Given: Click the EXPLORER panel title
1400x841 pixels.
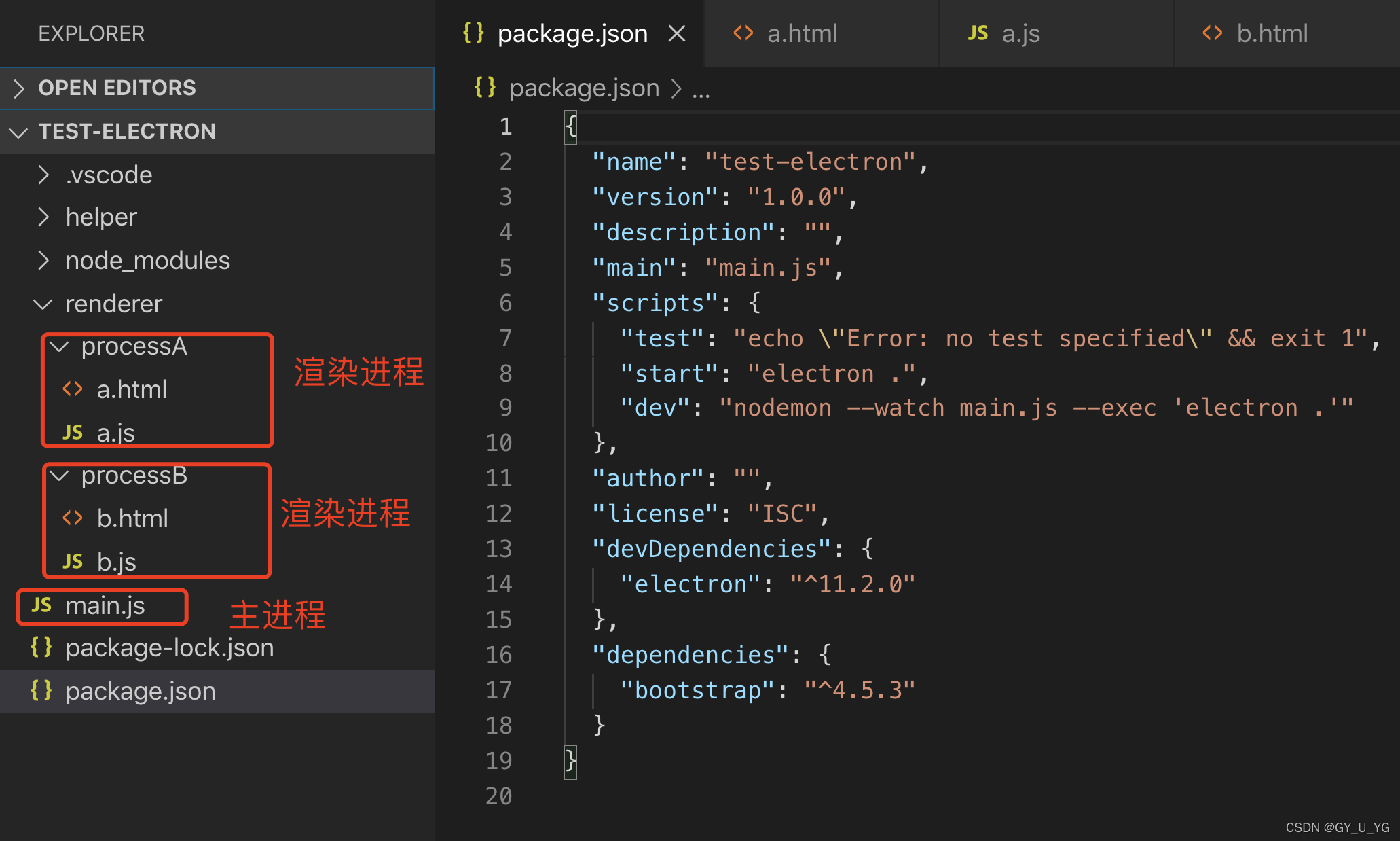Looking at the screenshot, I should [x=91, y=33].
